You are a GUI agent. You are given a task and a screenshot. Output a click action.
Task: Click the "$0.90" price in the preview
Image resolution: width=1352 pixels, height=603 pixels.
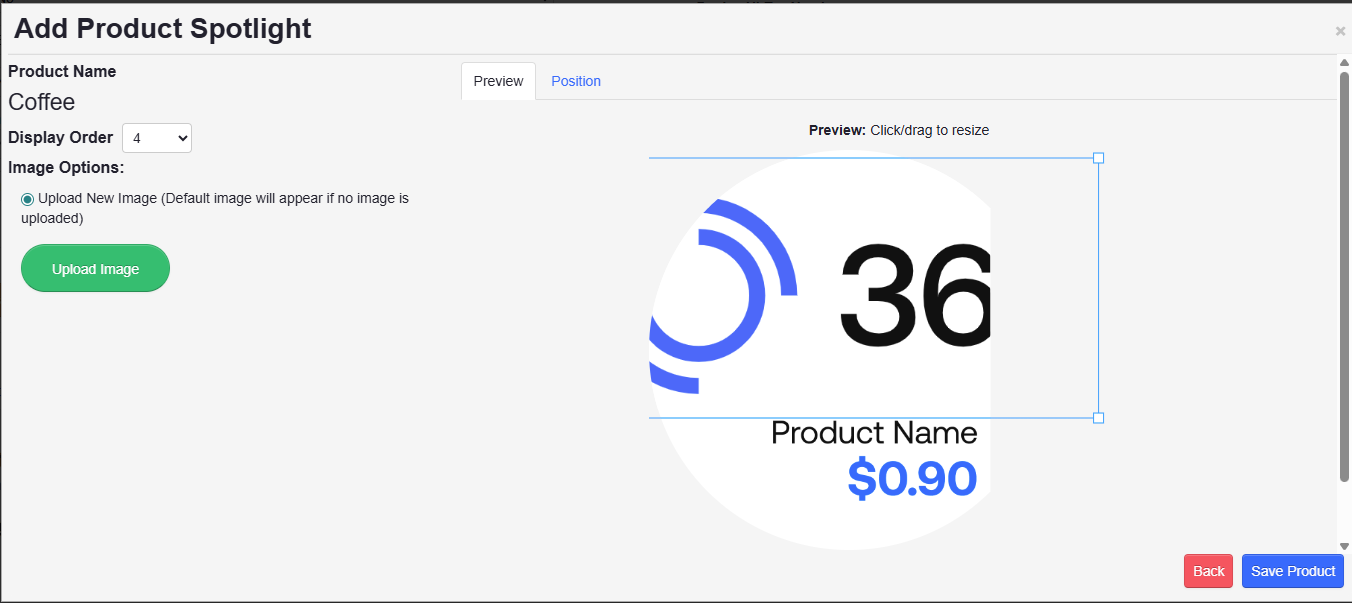tap(911, 480)
